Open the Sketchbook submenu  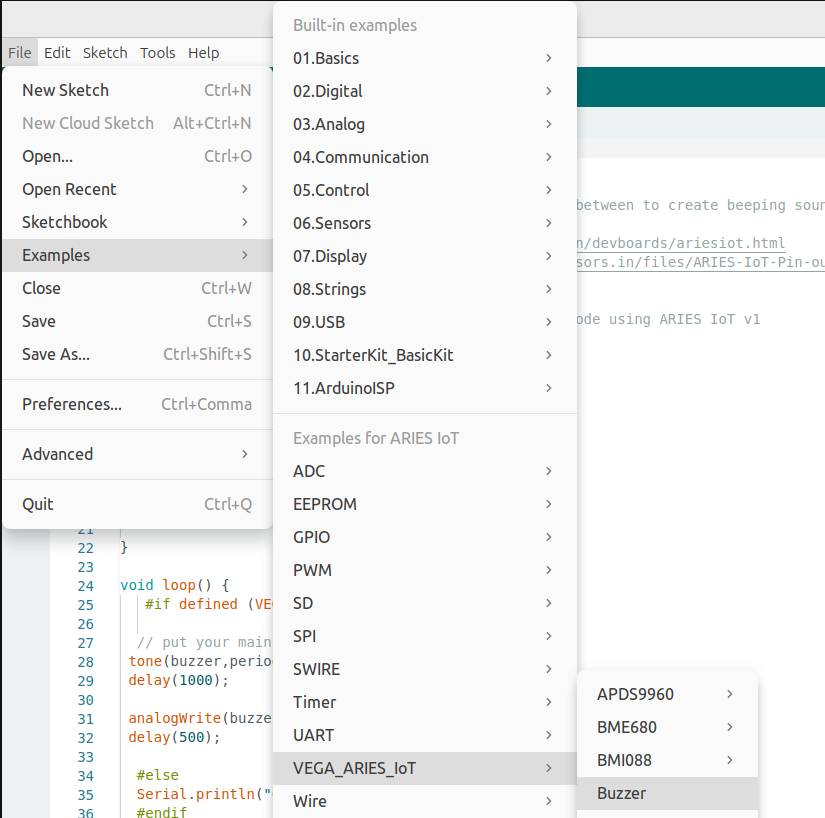tap(137, 223)
